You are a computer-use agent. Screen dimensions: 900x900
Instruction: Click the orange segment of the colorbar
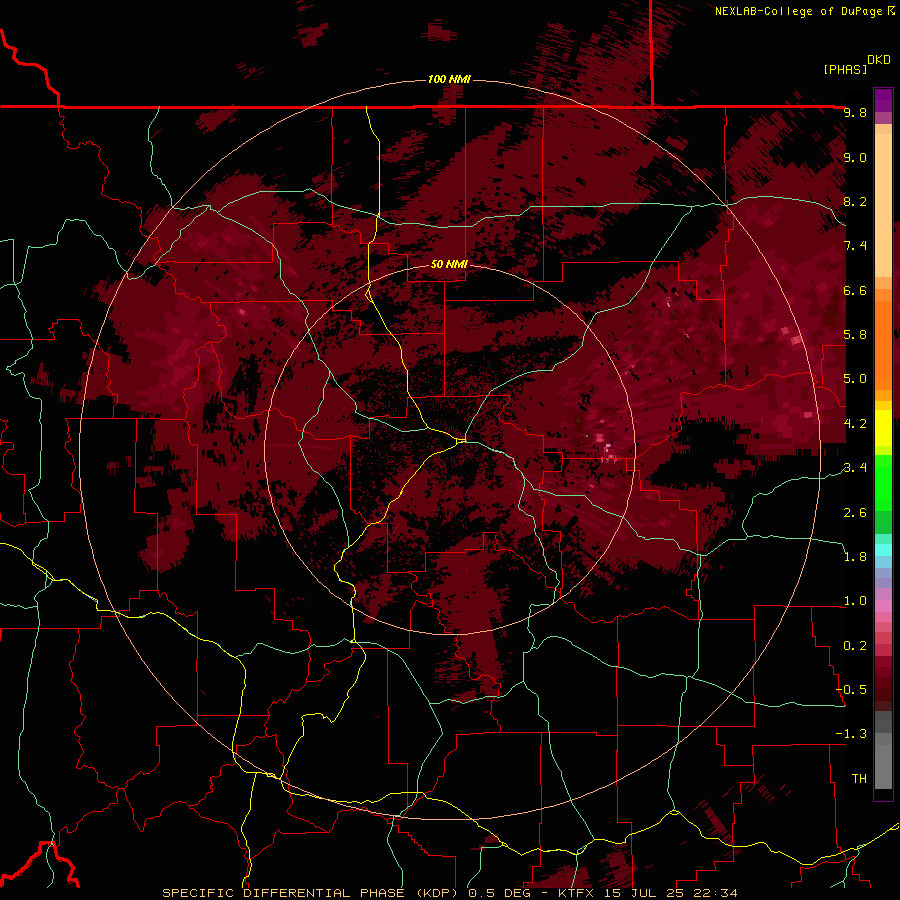pos(883,344)
